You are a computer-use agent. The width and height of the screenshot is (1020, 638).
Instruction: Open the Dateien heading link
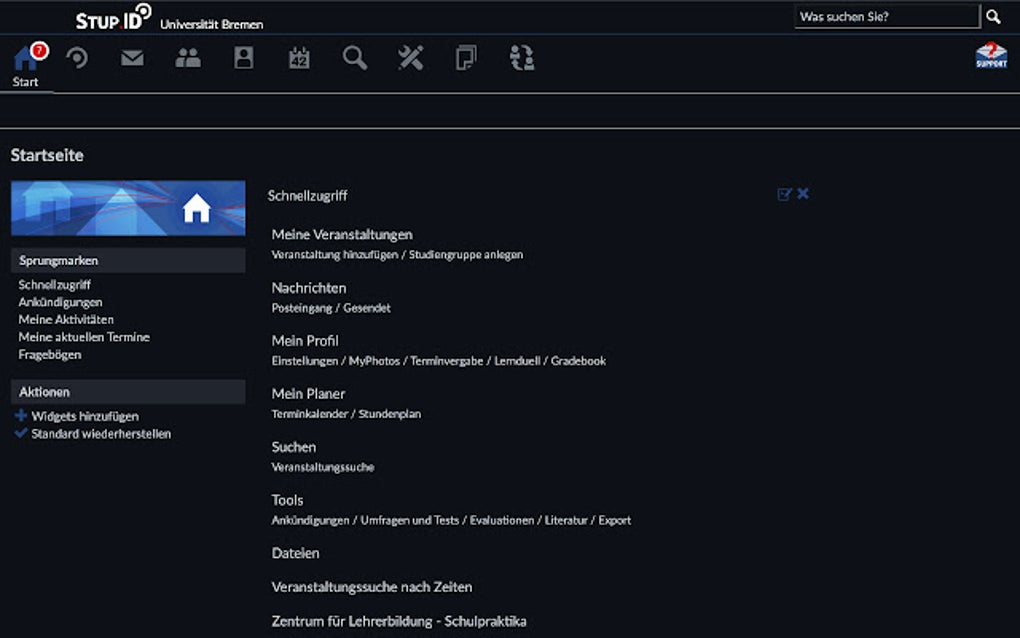coord(295,553)
